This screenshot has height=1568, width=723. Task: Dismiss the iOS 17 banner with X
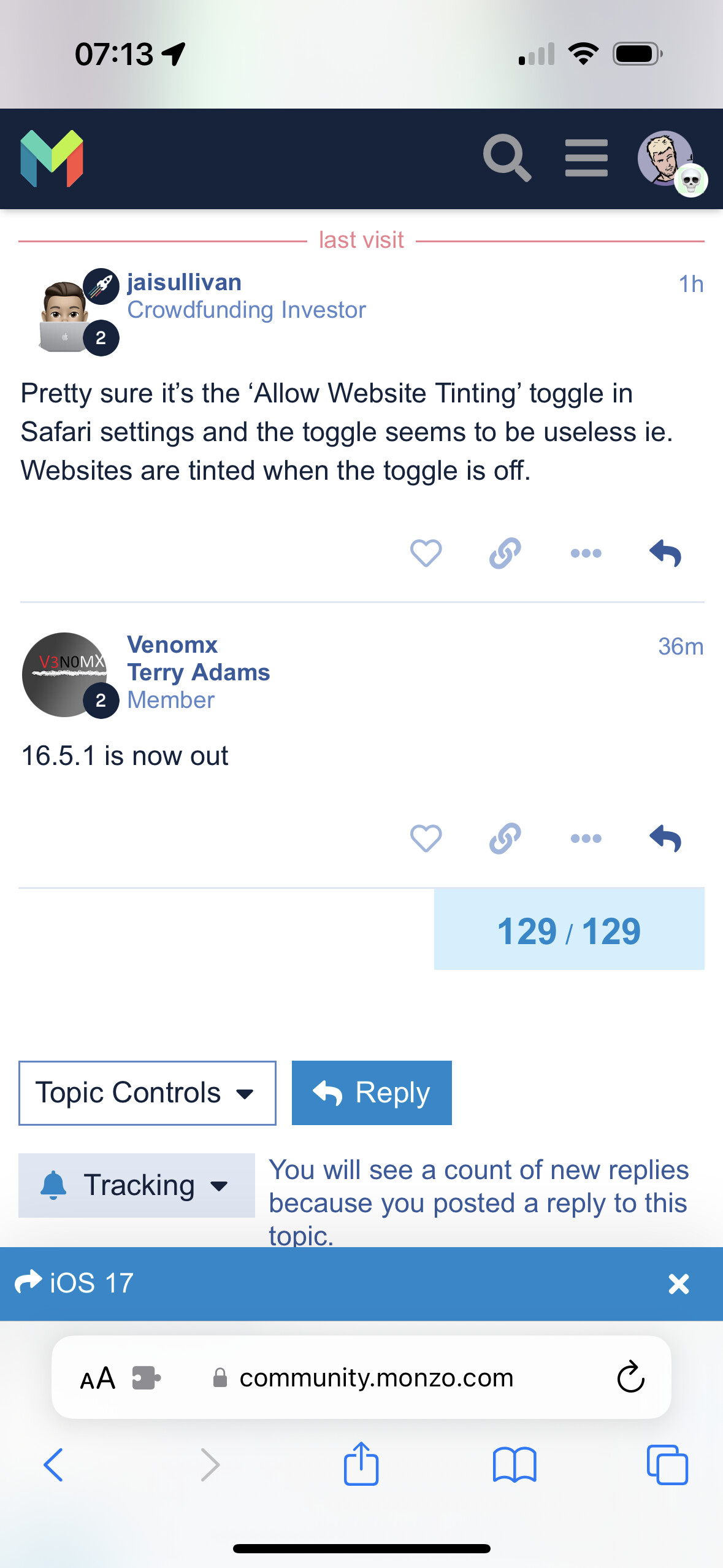tap(679, 1283)
